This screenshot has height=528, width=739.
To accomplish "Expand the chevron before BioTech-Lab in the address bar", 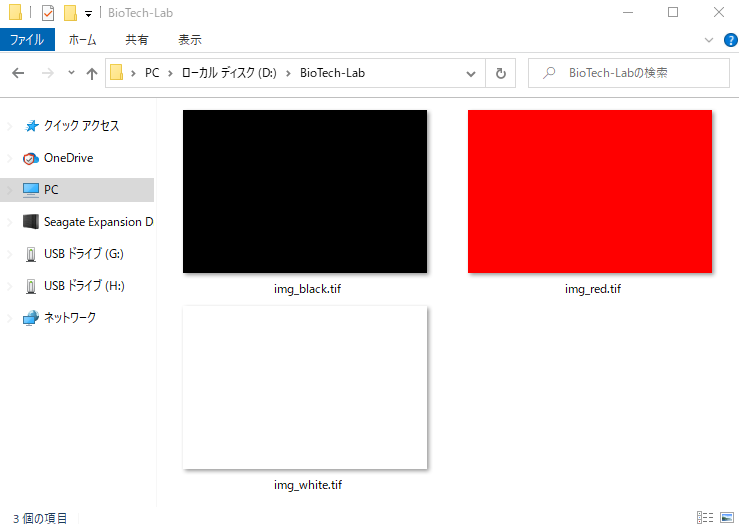I will coord(288,73).
